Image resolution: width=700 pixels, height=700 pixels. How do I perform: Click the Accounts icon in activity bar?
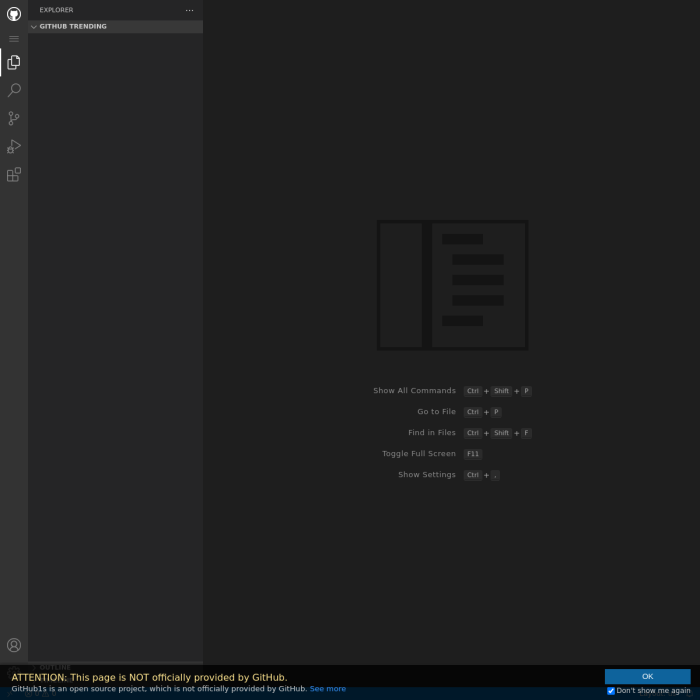tap(14, 645)
